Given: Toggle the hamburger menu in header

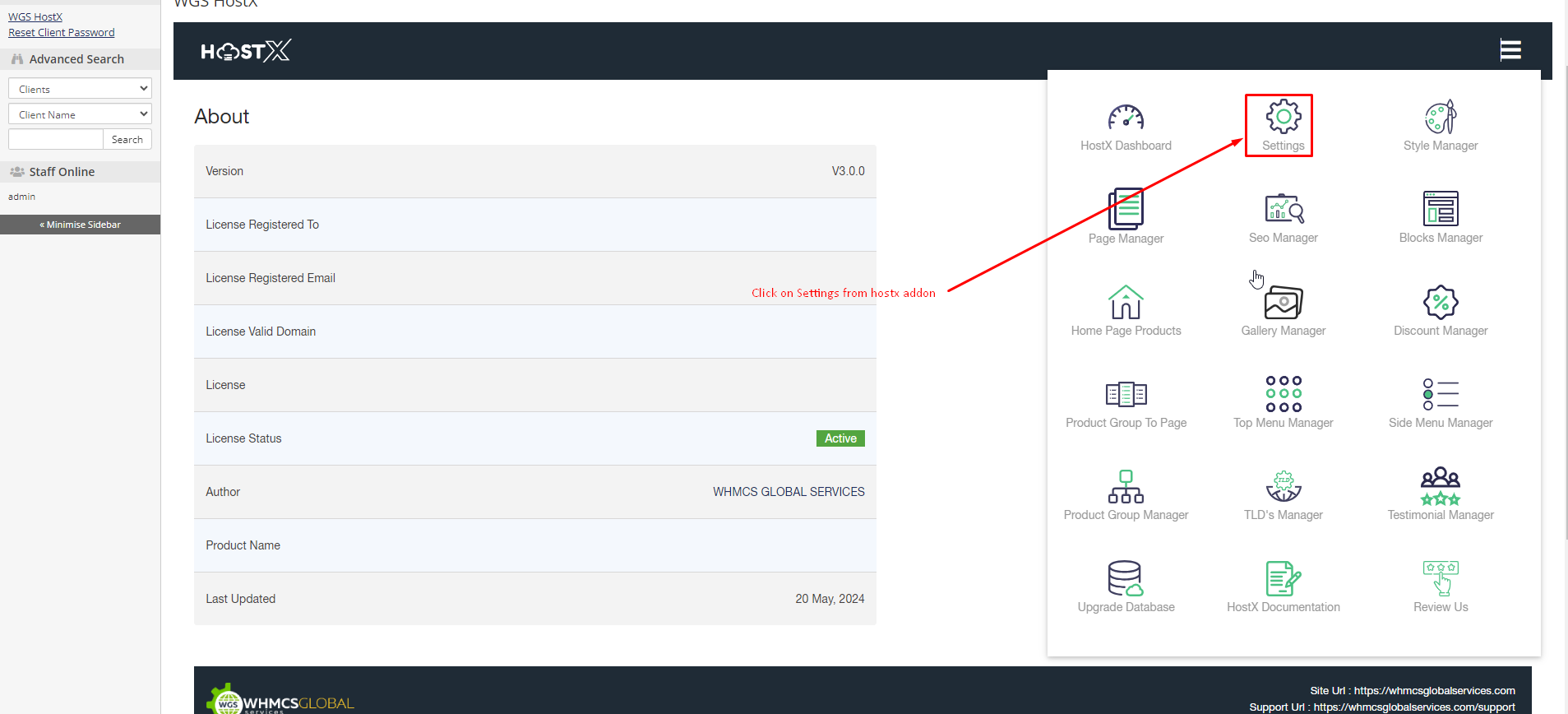Looking at the screenshot, I should (x=1510, y=50).
